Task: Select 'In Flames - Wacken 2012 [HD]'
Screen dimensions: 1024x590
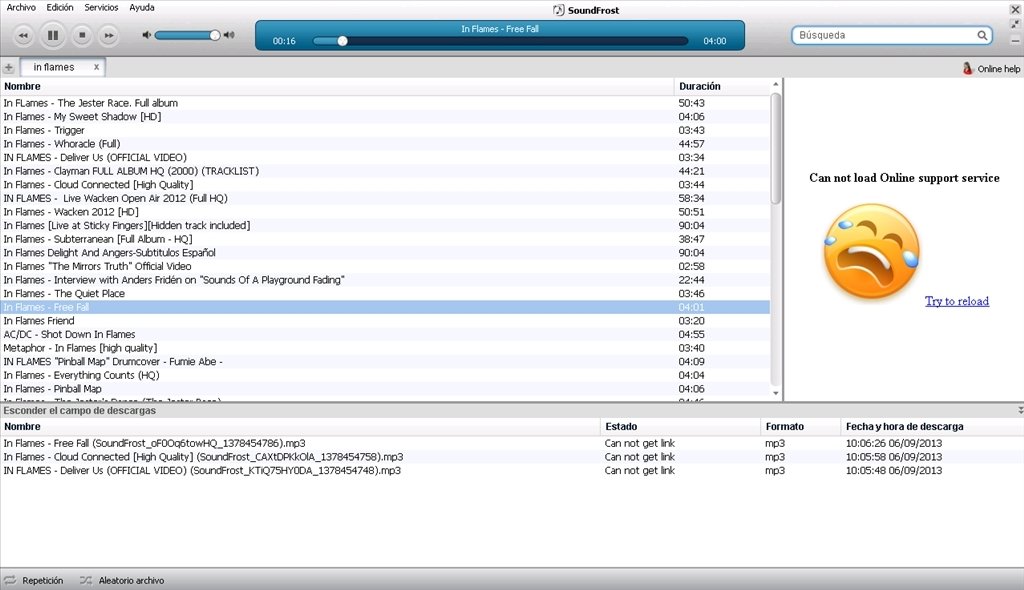Action: [385, 212]
